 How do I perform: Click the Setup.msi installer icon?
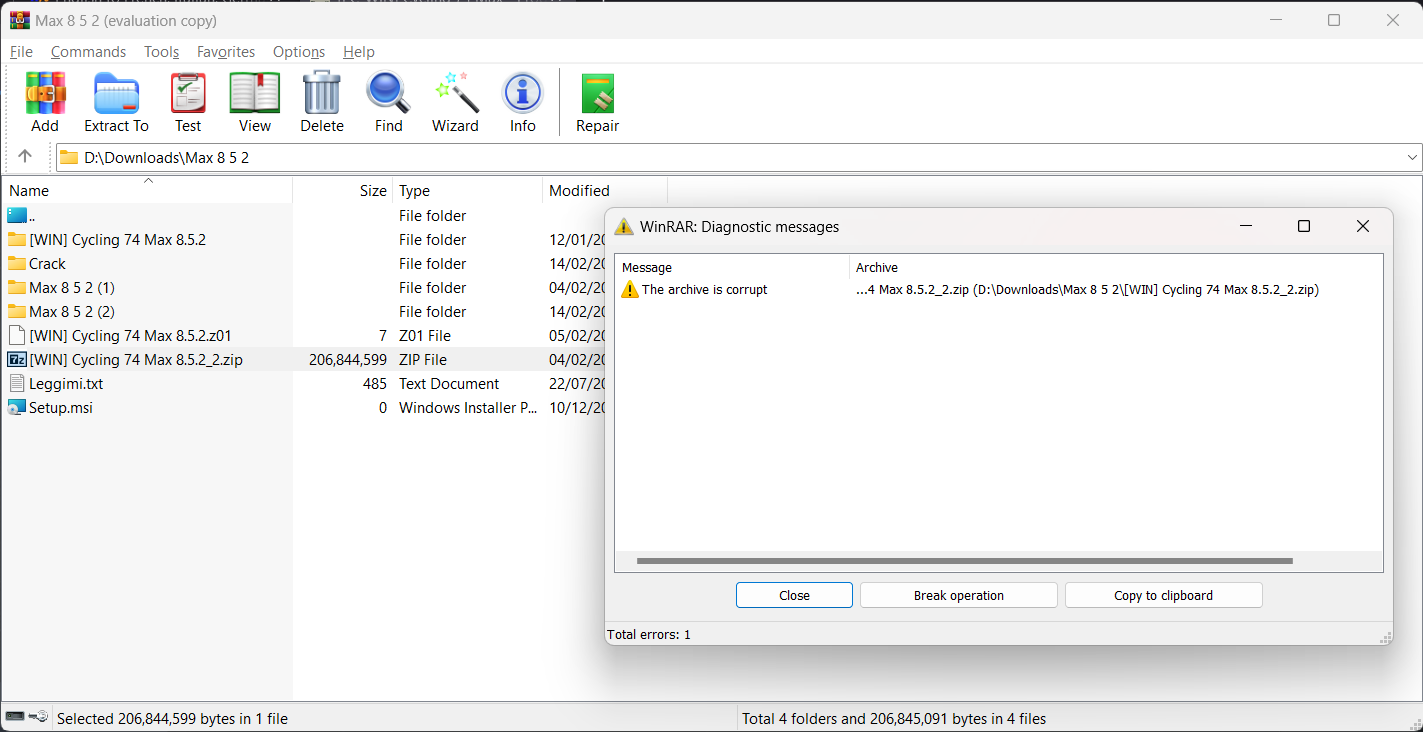click(16, 407)
